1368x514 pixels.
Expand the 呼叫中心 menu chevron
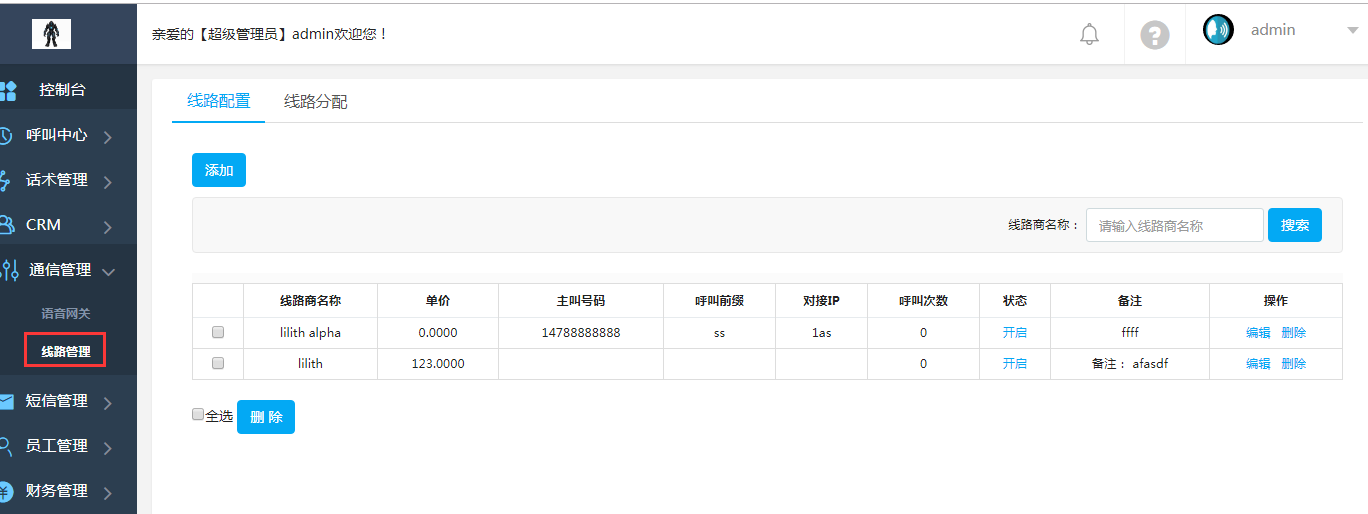(107, 137)
